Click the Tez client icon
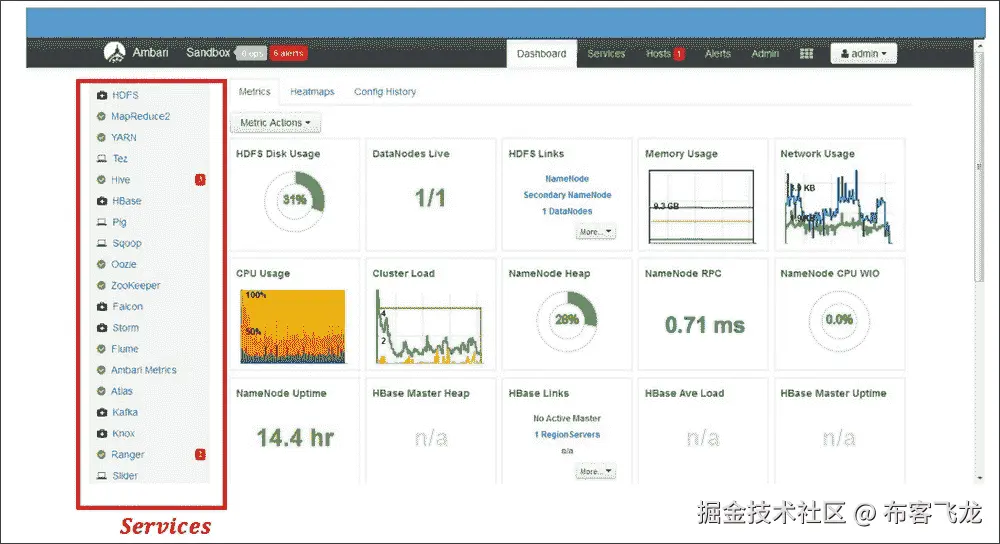 point(101,158)
